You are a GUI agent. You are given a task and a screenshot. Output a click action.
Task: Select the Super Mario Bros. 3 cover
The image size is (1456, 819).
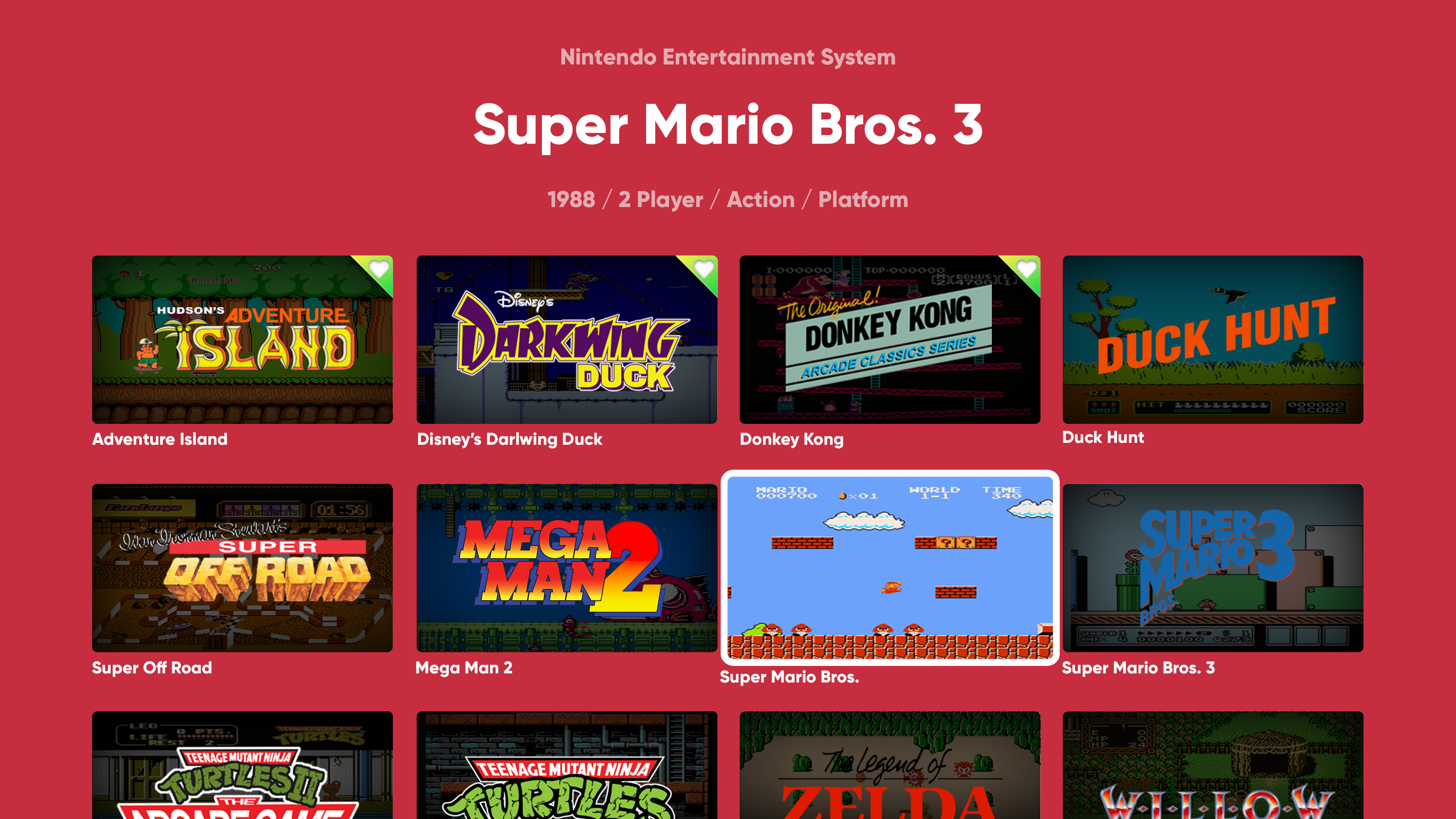(x=1213, y=568)
